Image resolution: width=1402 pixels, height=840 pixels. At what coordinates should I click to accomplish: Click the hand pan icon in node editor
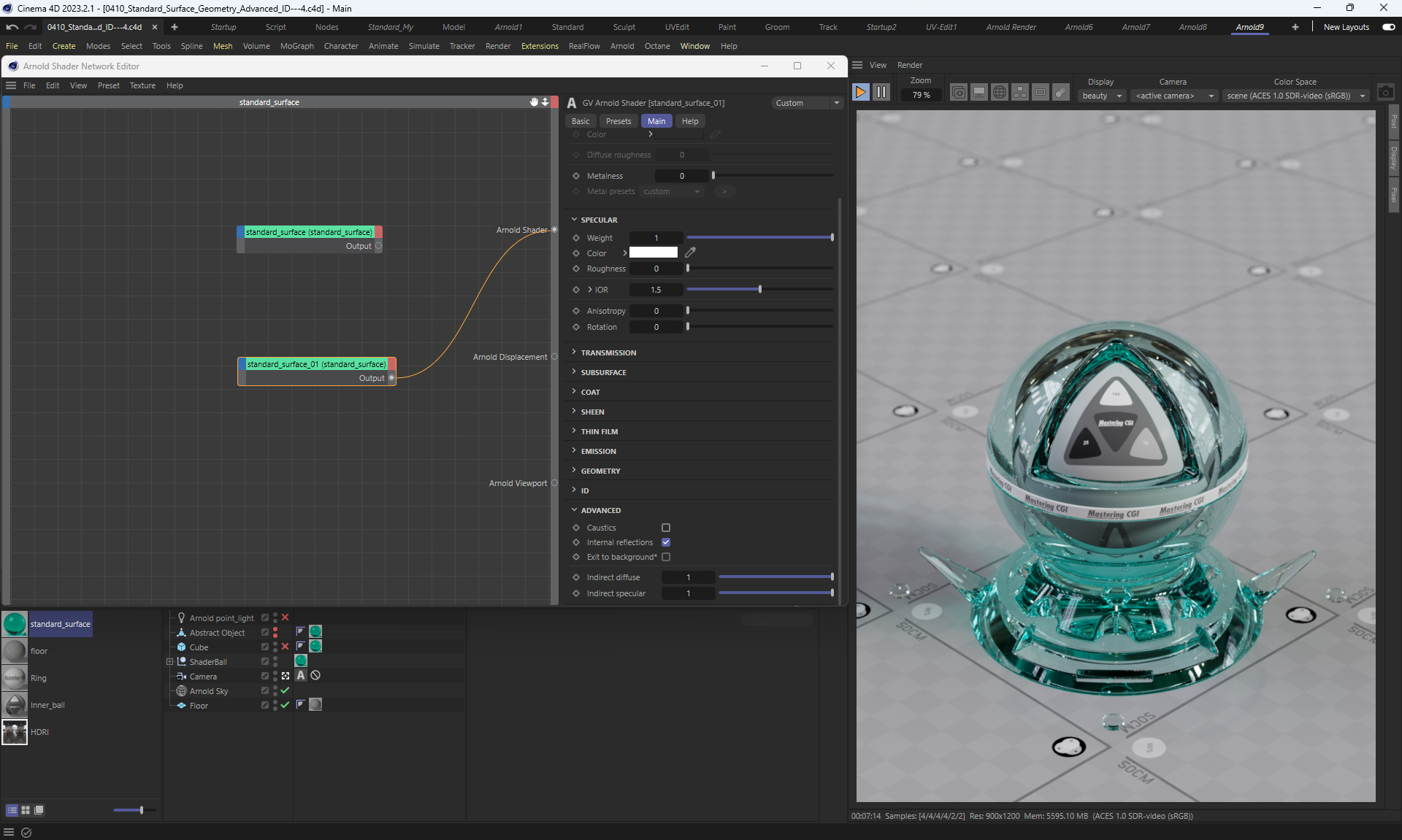point(534,102)
